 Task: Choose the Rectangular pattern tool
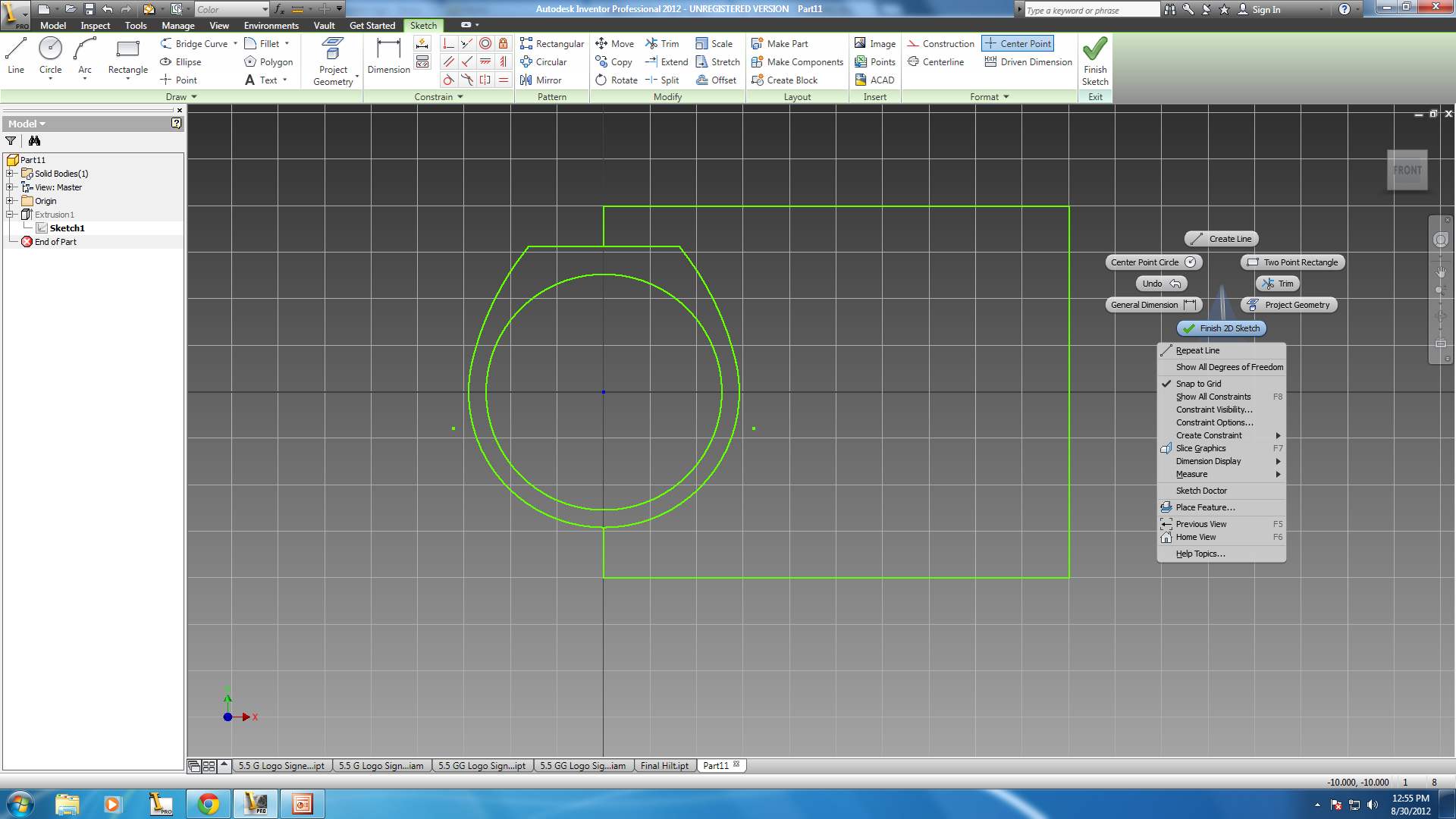pyautogui.click(x=552, y=43)
